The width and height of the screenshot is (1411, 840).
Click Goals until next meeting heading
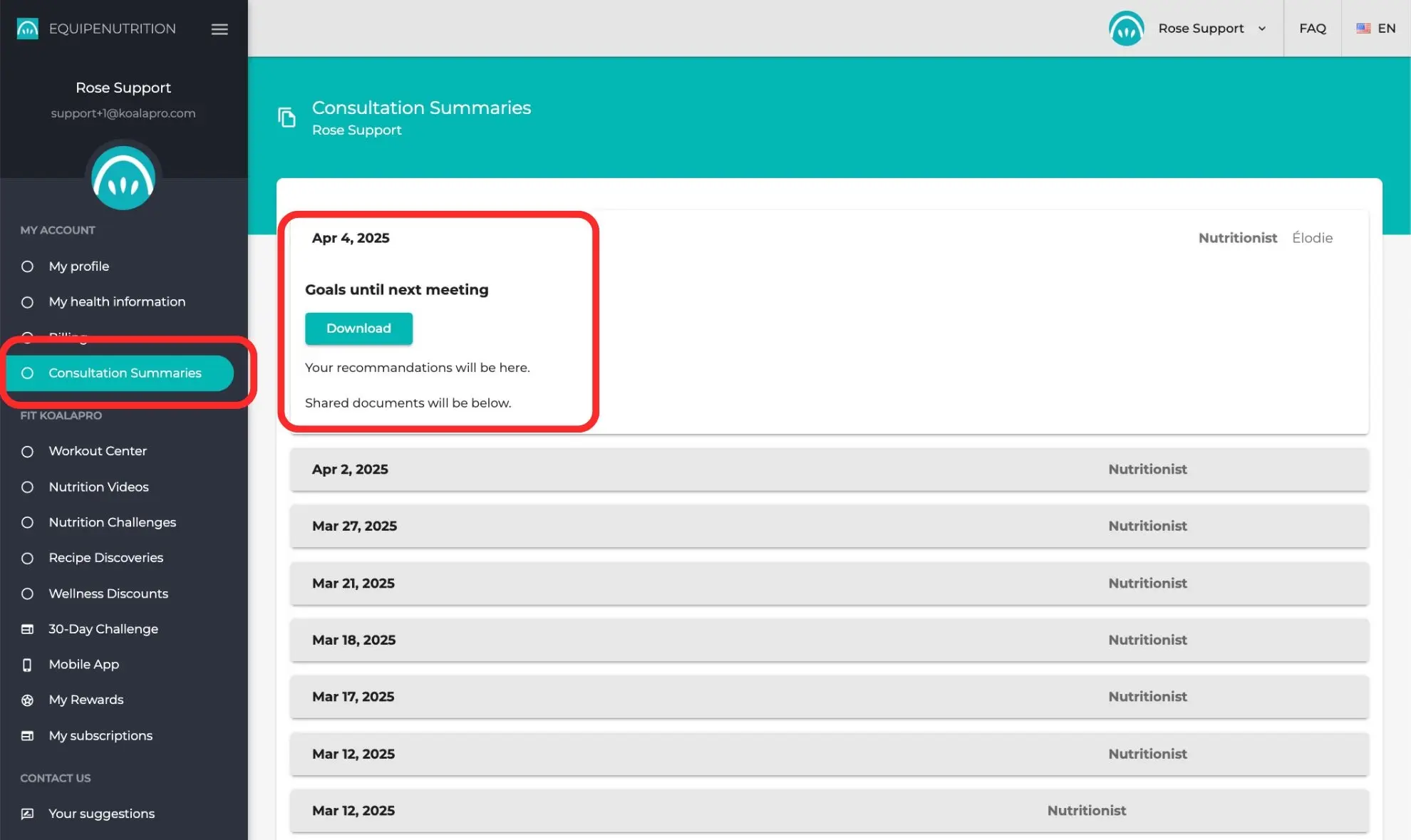(397, 290)
